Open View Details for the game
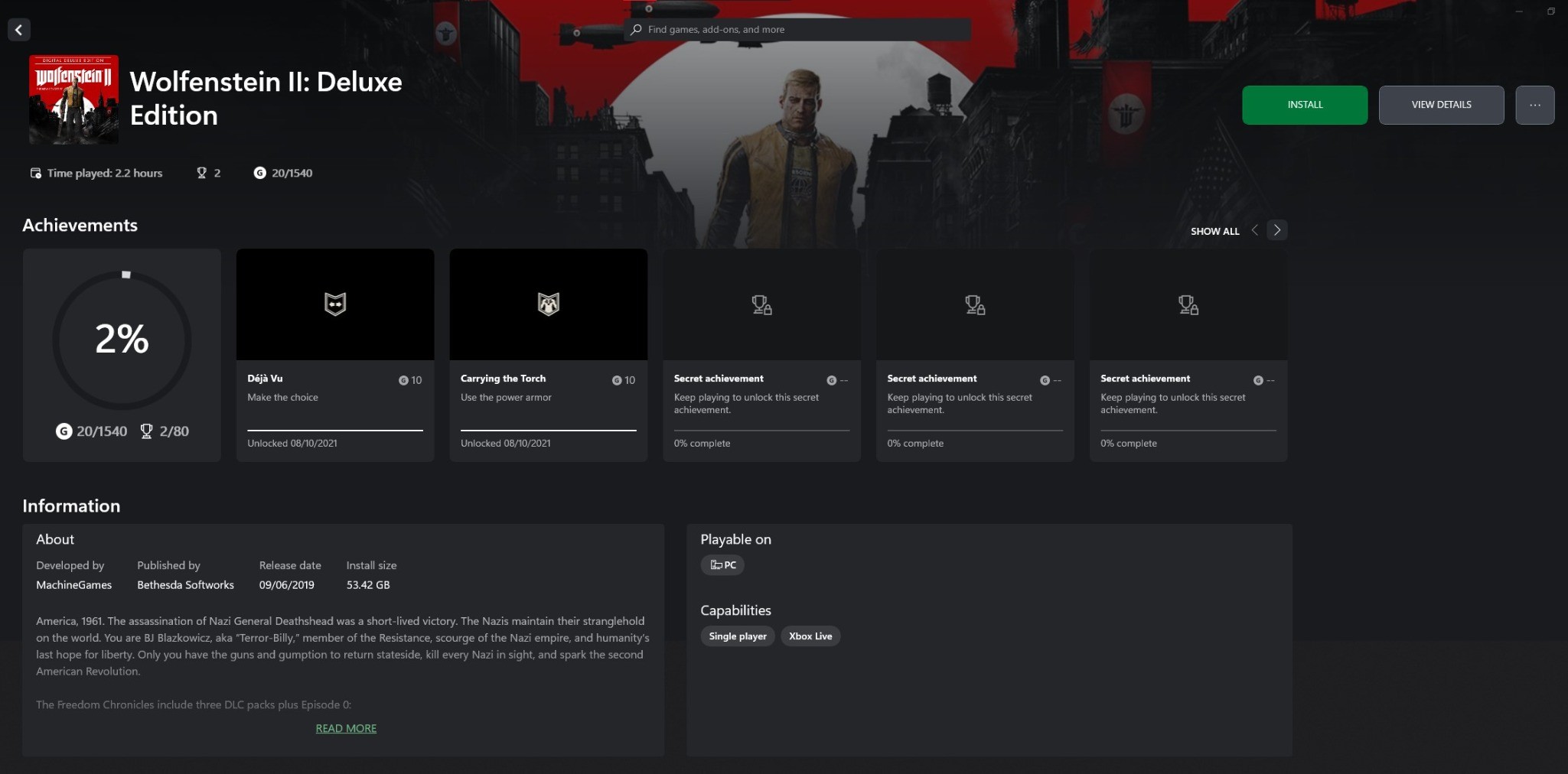Screen dimensions: 1568x774 [x=1441, y=105]
